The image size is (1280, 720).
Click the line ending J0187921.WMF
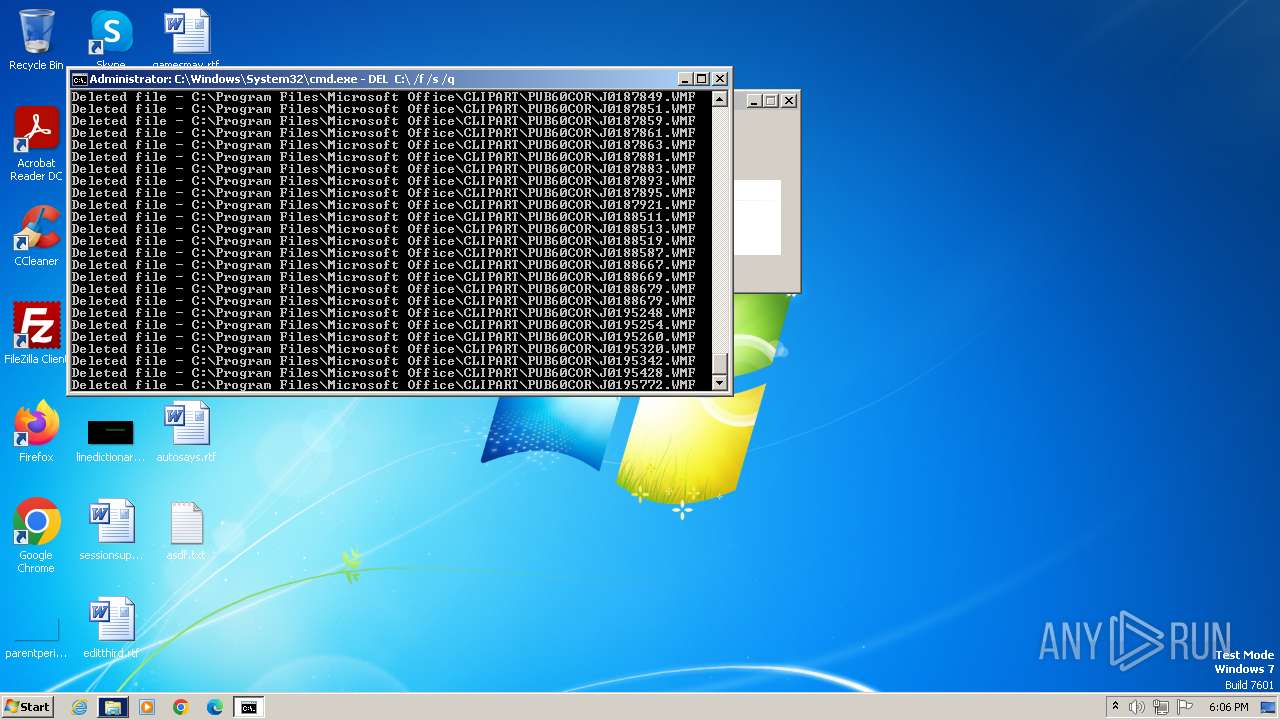click(x=384, y=205)
